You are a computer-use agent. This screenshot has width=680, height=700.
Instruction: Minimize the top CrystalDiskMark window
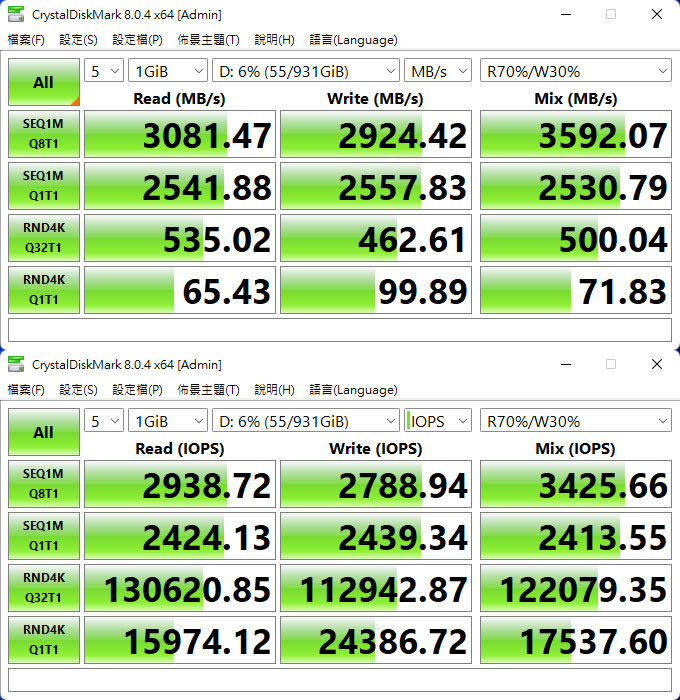pos(566,14)
